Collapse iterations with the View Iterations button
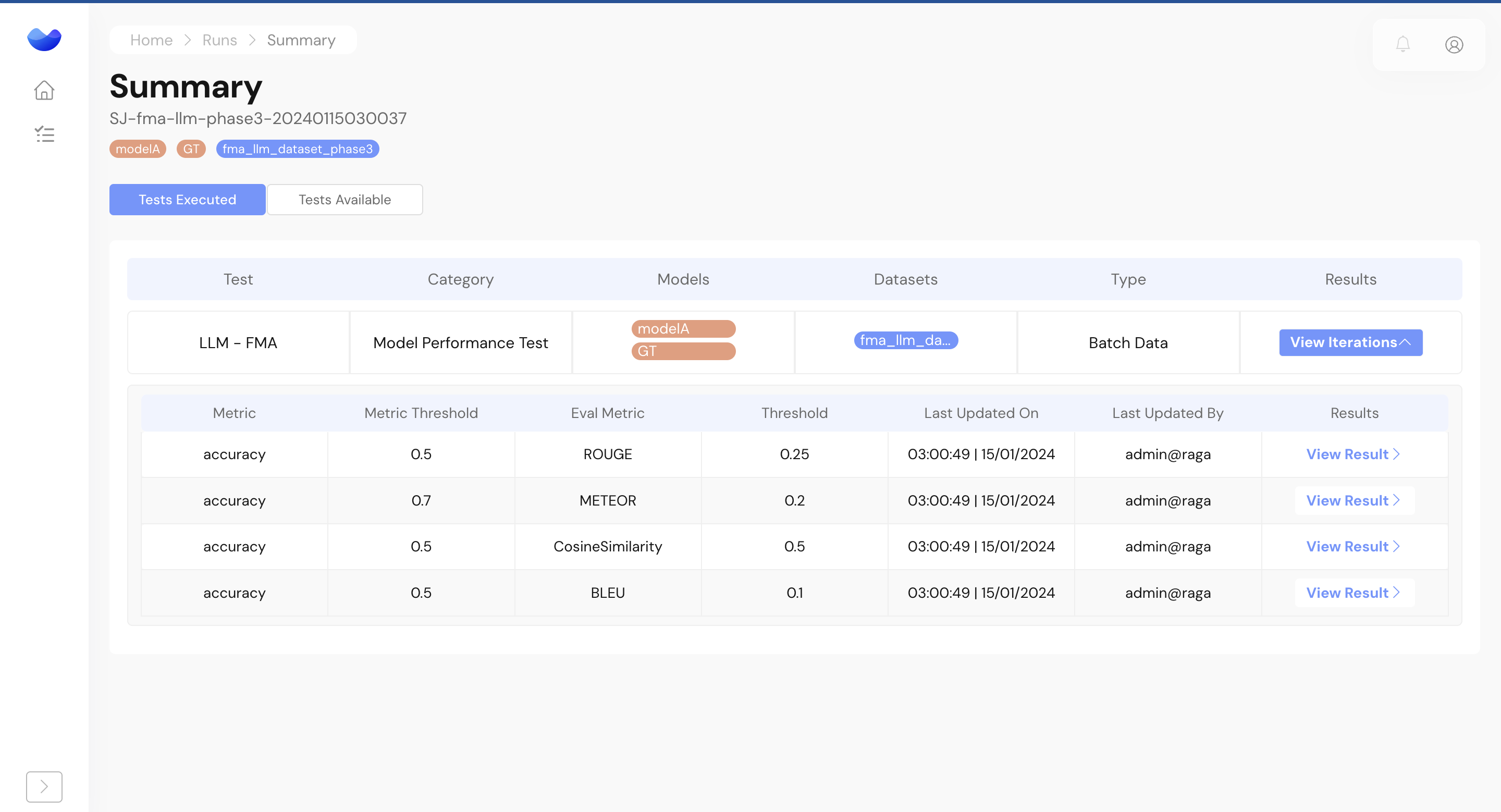This screenshot has width=1501, height=812. (x=1350, y=342)
